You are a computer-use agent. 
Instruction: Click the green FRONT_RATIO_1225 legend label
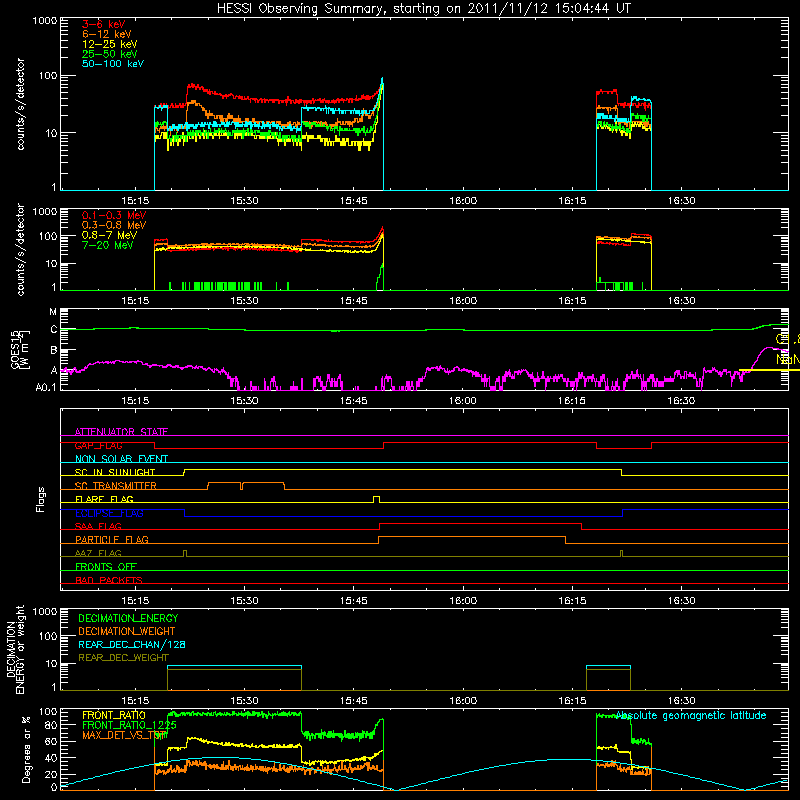tap(129, 725)
